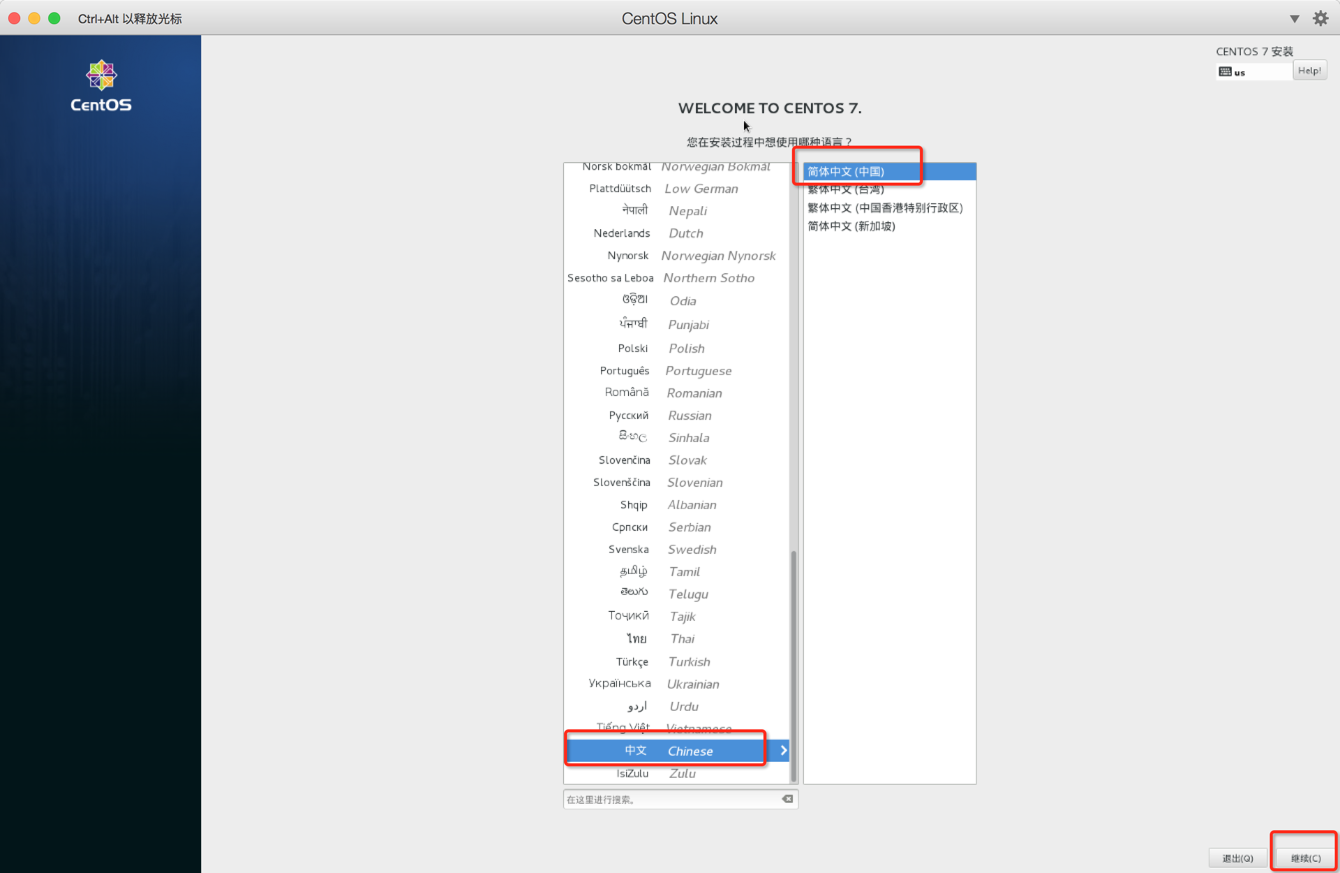1340x873 pixels.
Task: Select the Tiếng Việt Vietnamese row
Action: pos(676,729)
